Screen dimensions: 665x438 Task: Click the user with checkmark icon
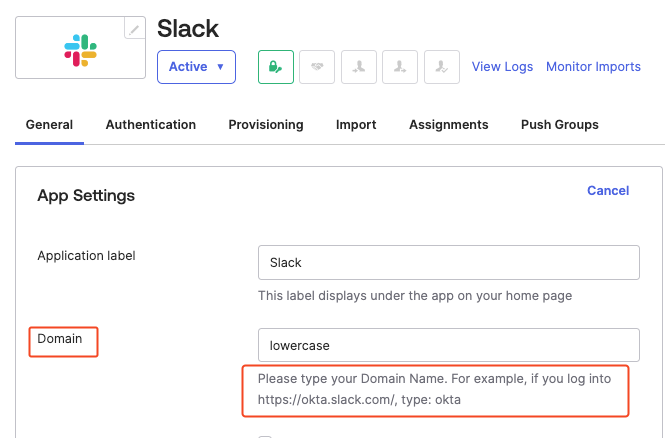click(442, 67)
